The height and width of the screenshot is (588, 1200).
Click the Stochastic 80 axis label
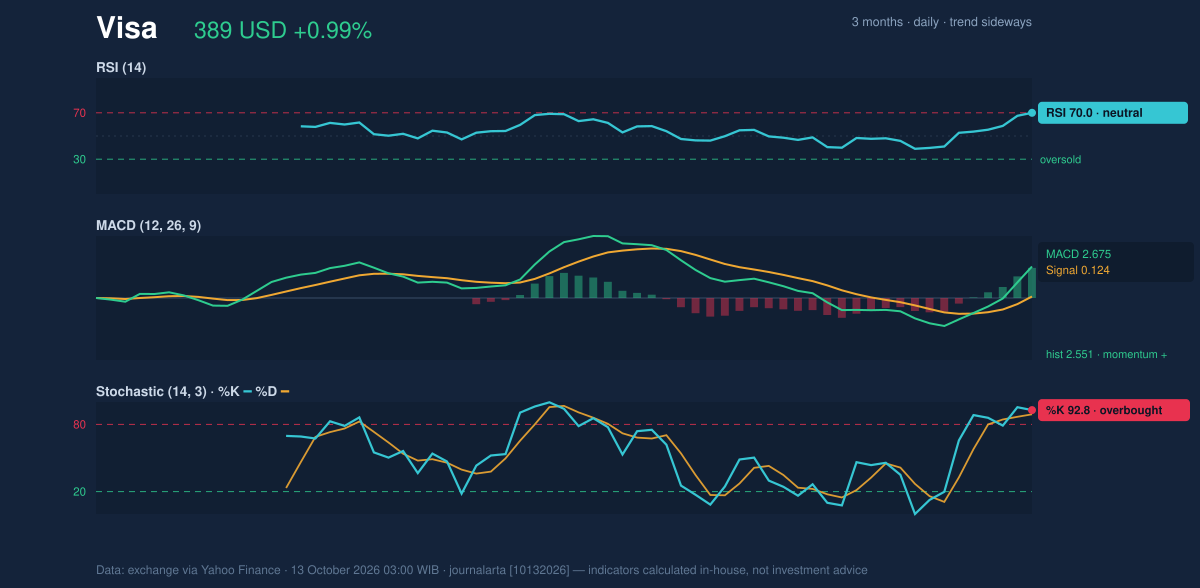[79, 425]
